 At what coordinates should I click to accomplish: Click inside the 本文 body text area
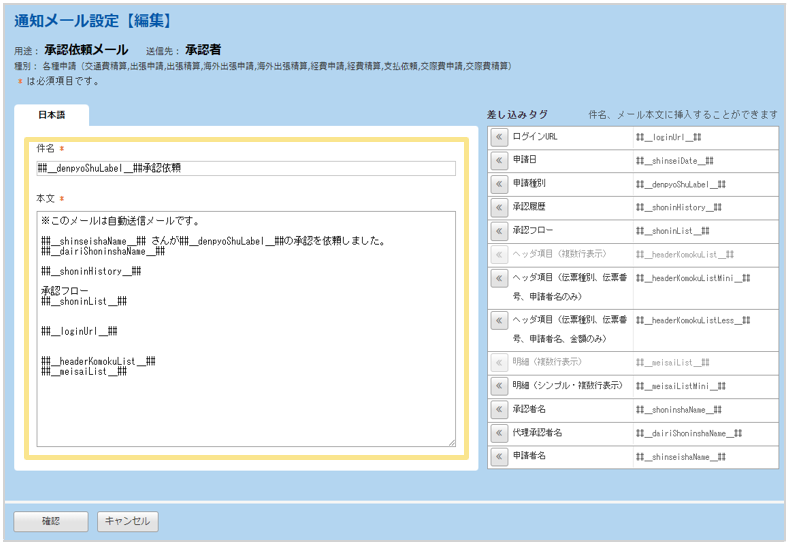(245, 380)
